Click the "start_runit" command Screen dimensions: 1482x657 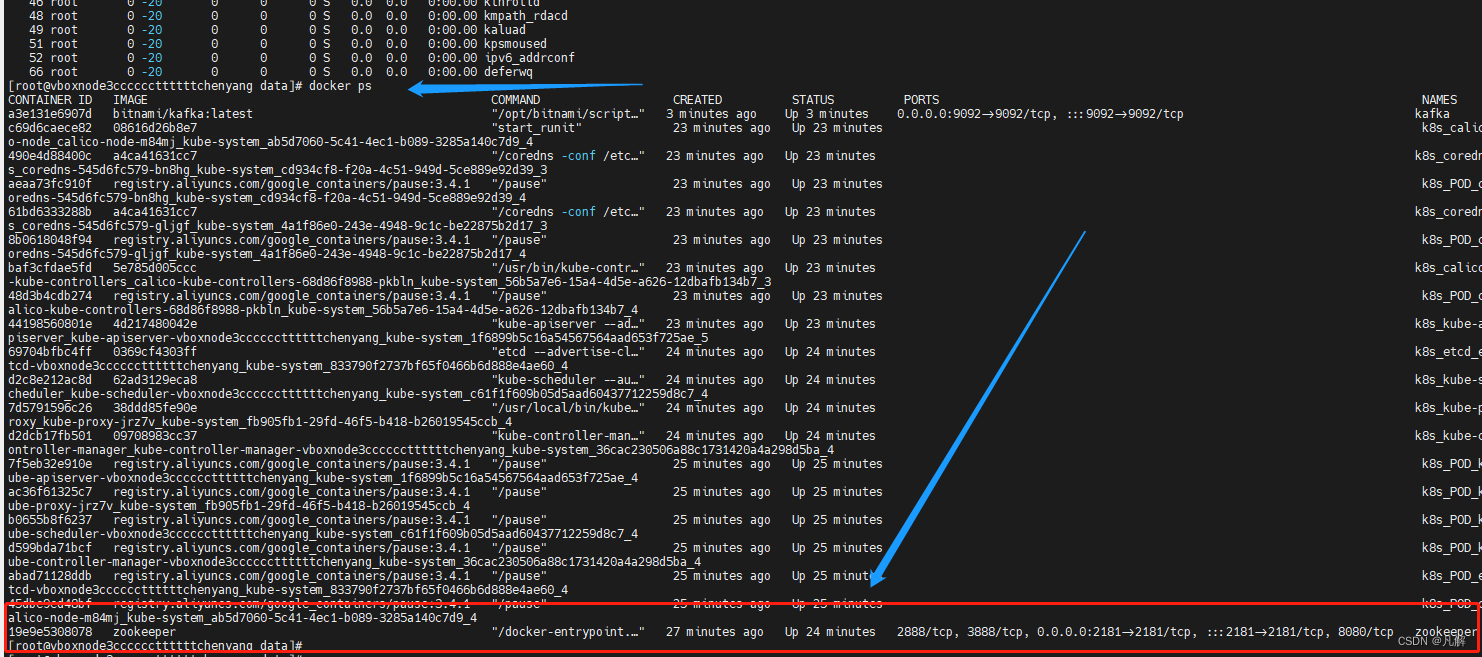point(536,128)
